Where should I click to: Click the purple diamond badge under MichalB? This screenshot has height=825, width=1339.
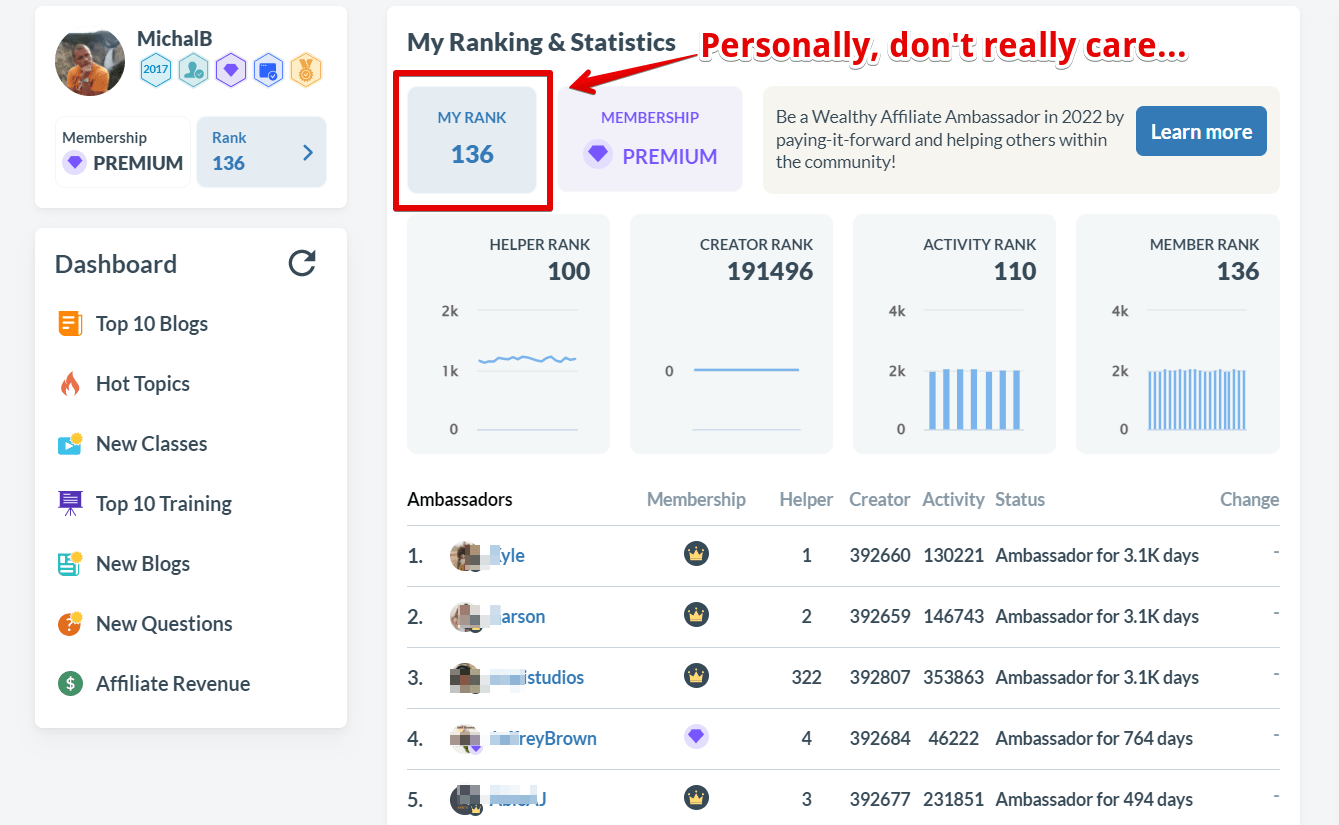(x=231, y=70)
